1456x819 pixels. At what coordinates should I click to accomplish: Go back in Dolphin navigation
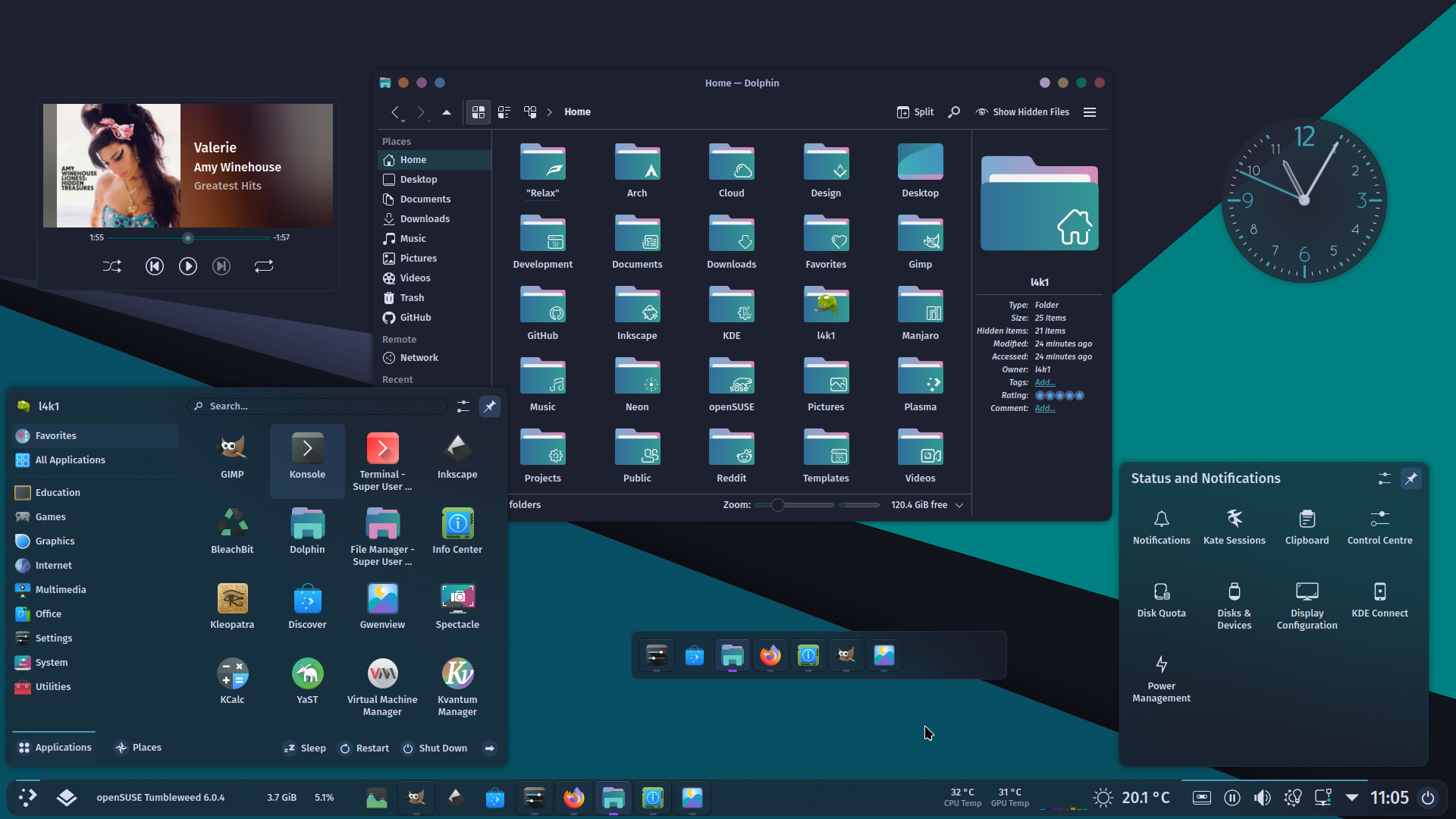pyautogui.click(x=396, y=112)
